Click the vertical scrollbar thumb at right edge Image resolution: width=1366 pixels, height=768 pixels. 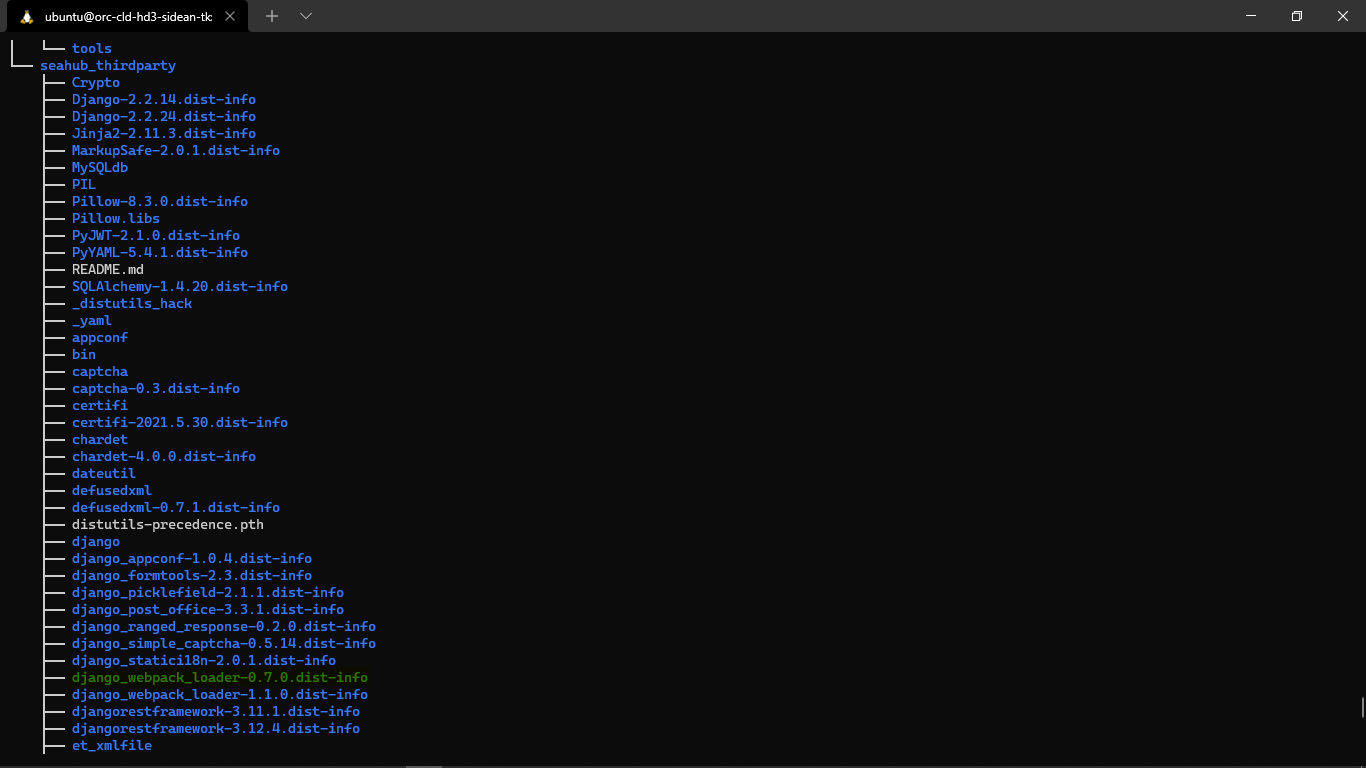pyautogui.click(x=1362, y=707)
